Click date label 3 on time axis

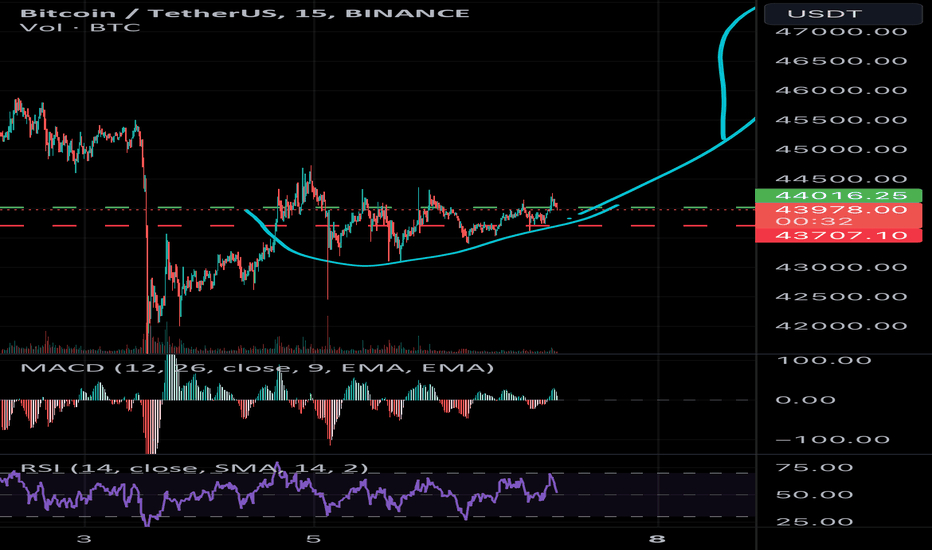(84, 539)
